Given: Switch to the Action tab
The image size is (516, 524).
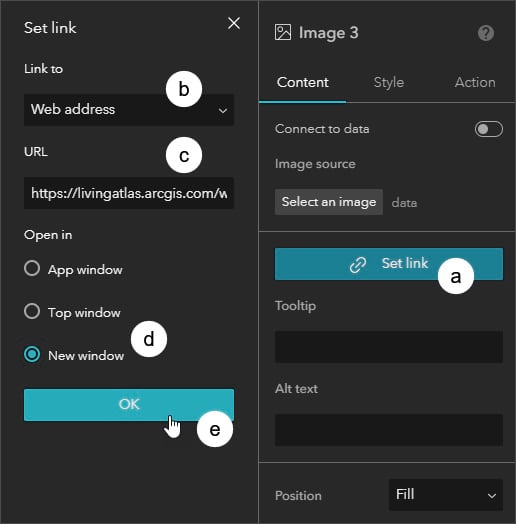Looking at the screenshot, I should (x=475, y=83).
